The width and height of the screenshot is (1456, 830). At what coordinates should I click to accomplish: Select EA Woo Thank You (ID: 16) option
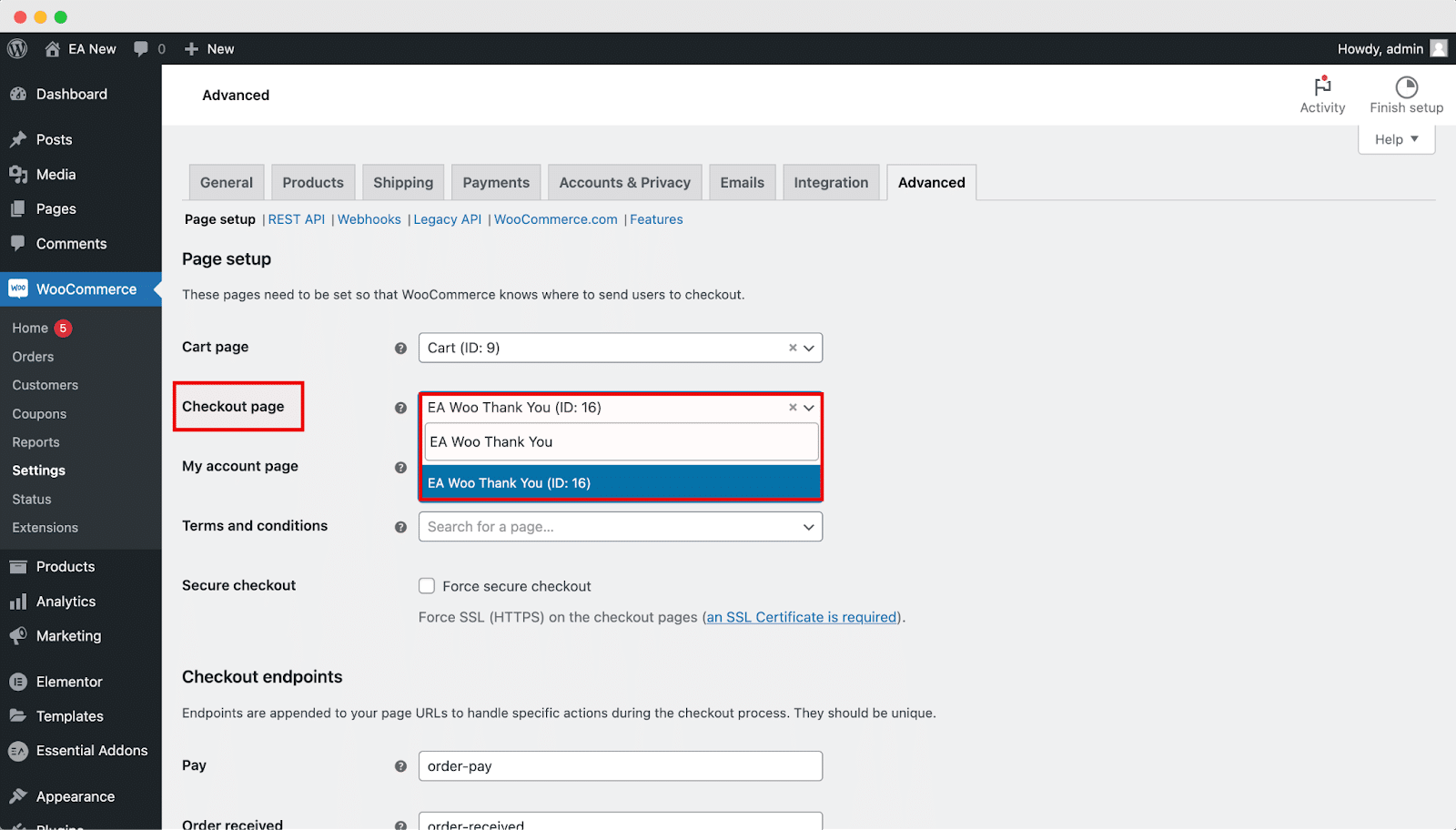pos(620,482)
